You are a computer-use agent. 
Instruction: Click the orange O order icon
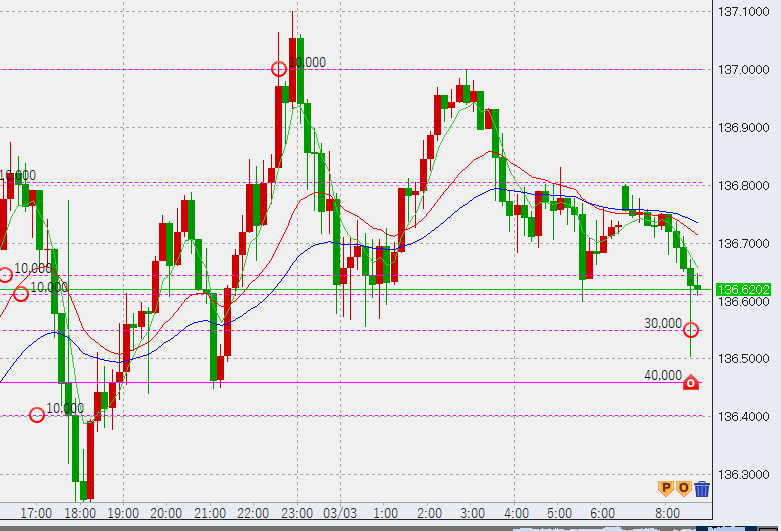[x=683, y=488]
